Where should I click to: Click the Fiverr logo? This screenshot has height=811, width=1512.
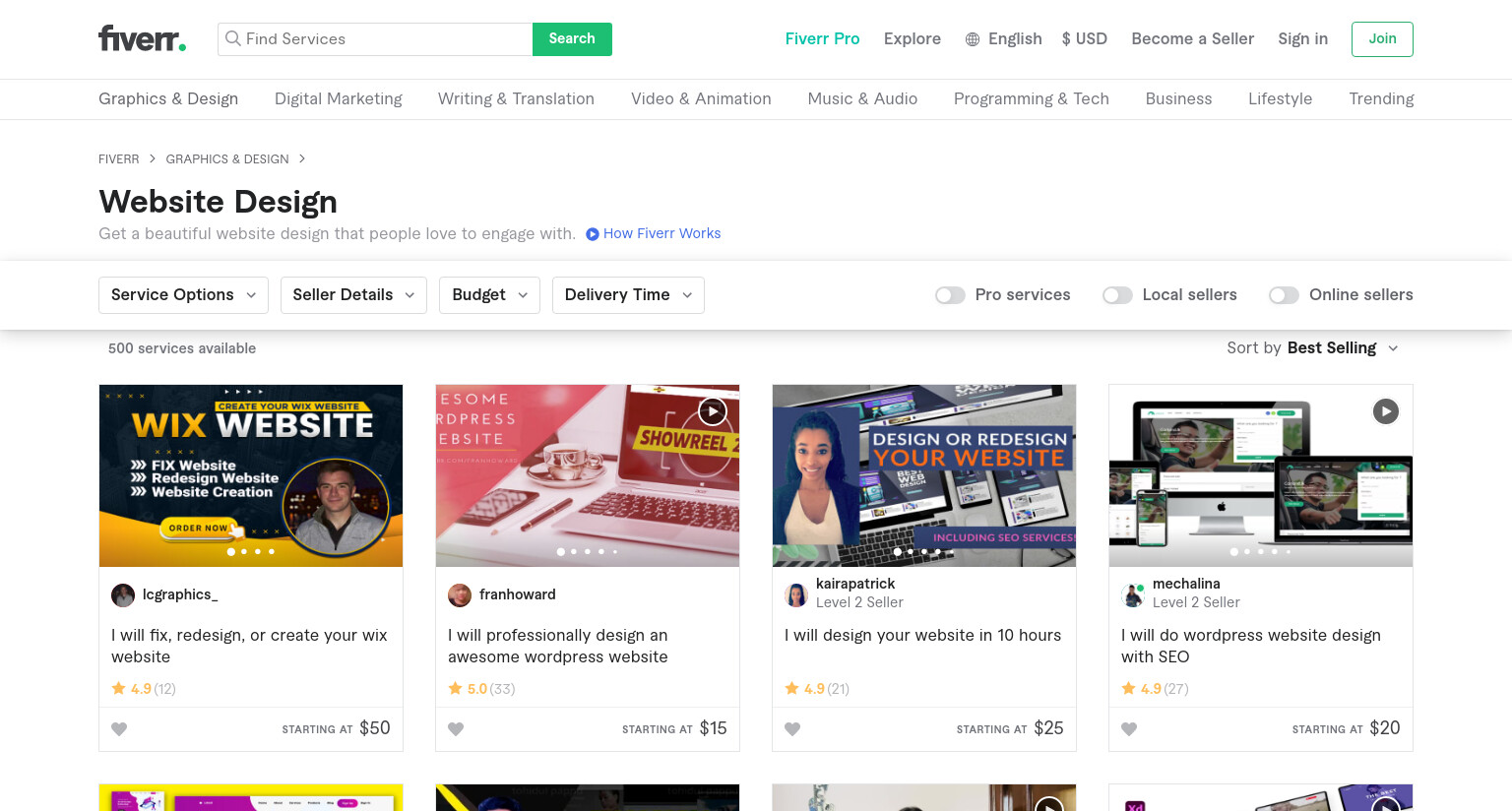[142, 38]
